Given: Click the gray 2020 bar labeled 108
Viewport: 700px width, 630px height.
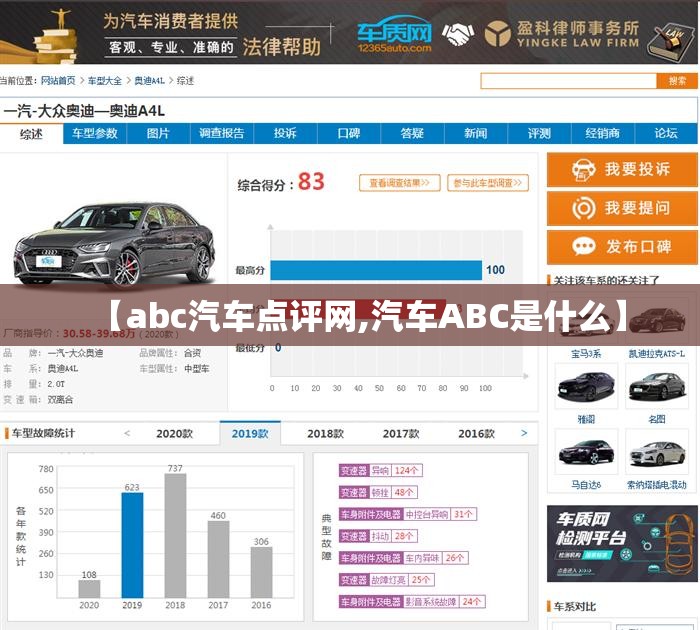Looking at the screenshot, I should pyautogui.click(x=89, y=589).
